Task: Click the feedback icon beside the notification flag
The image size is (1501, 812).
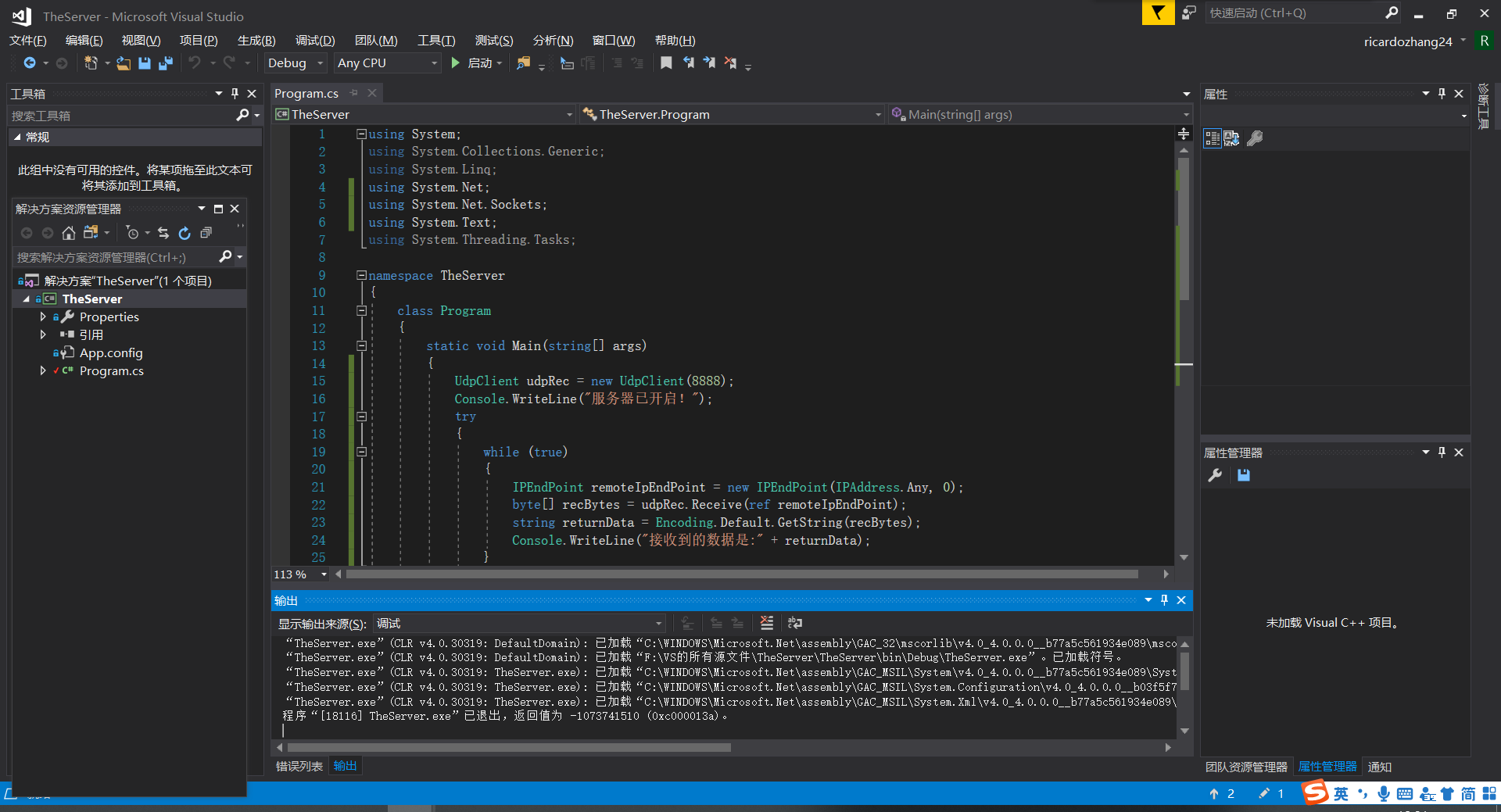Action: (1189, 13)
